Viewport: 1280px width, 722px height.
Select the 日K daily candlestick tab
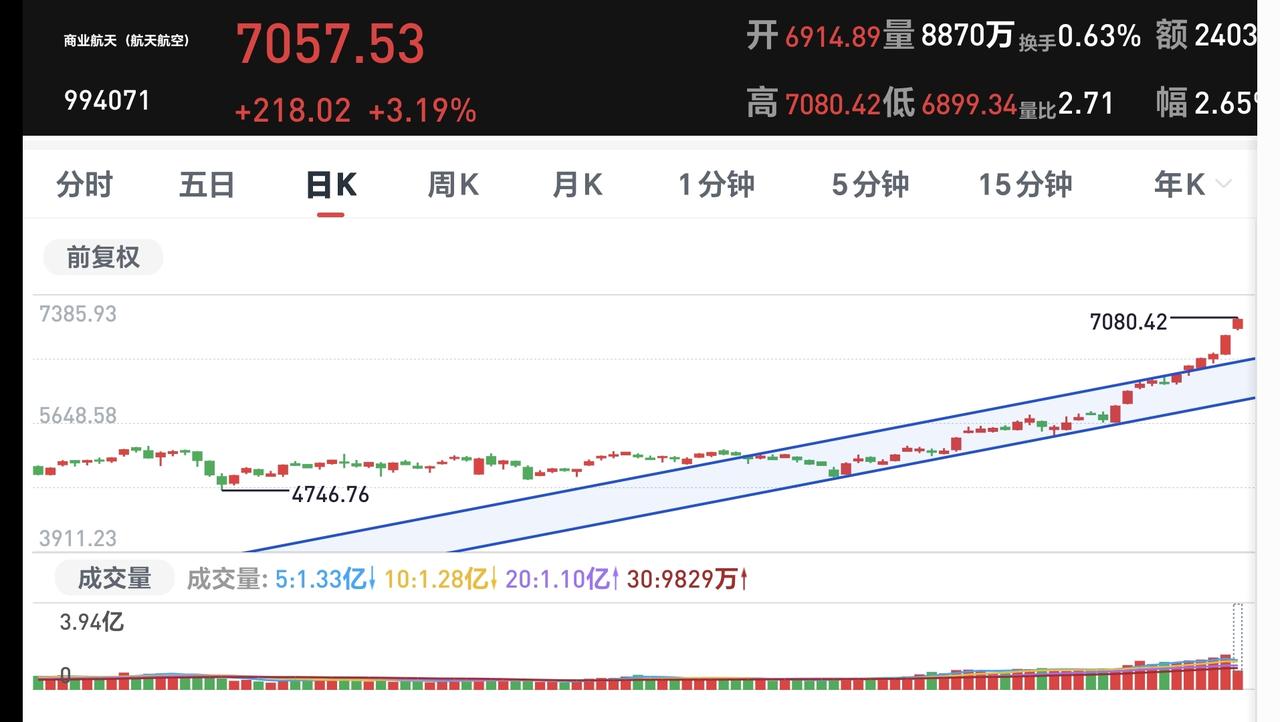[331, 185]
